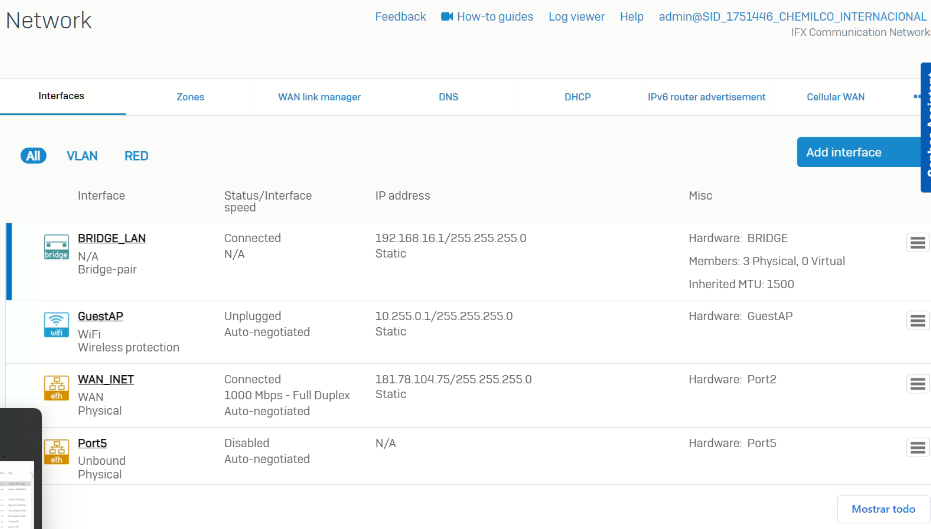This screenshot has width=931, height=529.
Task: Open the WAN link manager tab
Action: [x=319, y=97]
